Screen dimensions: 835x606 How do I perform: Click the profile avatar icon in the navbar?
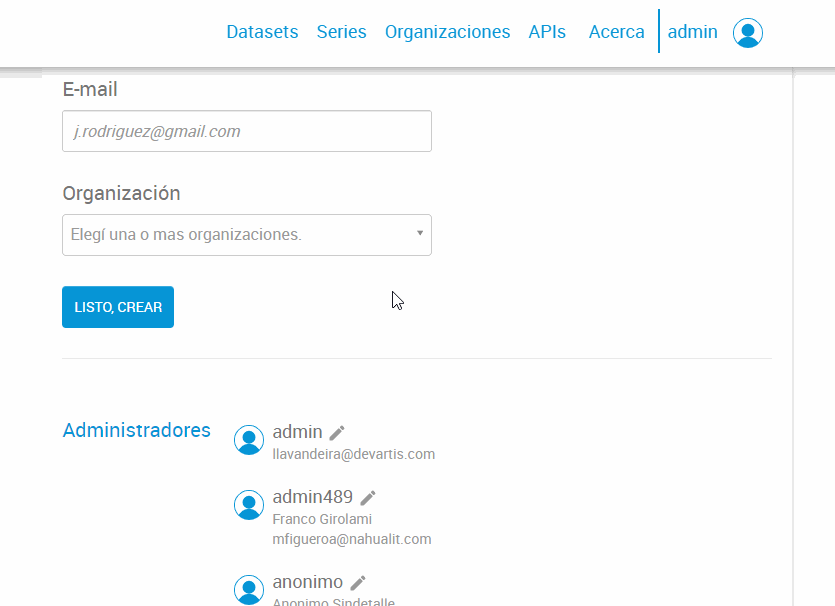click(748, 32)
